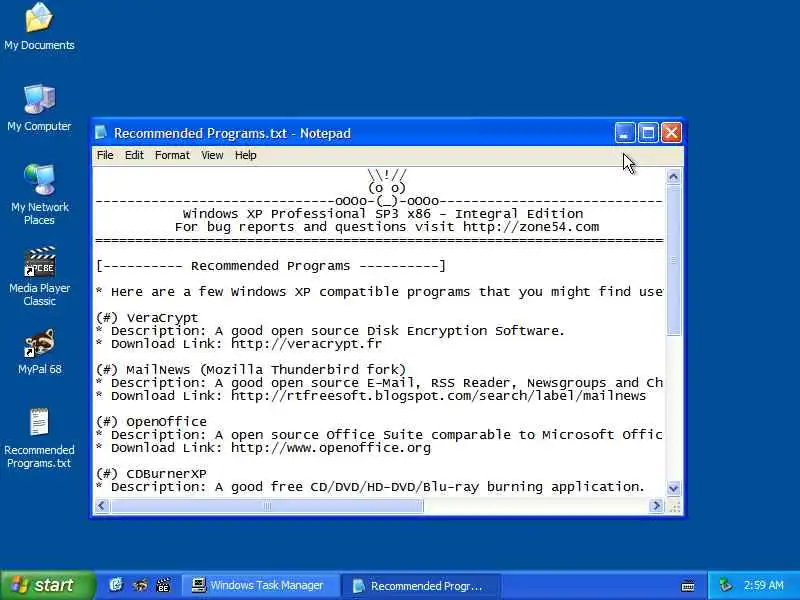
Task: Click the horizontal scrollbar thumb
Action: (267, 506)
